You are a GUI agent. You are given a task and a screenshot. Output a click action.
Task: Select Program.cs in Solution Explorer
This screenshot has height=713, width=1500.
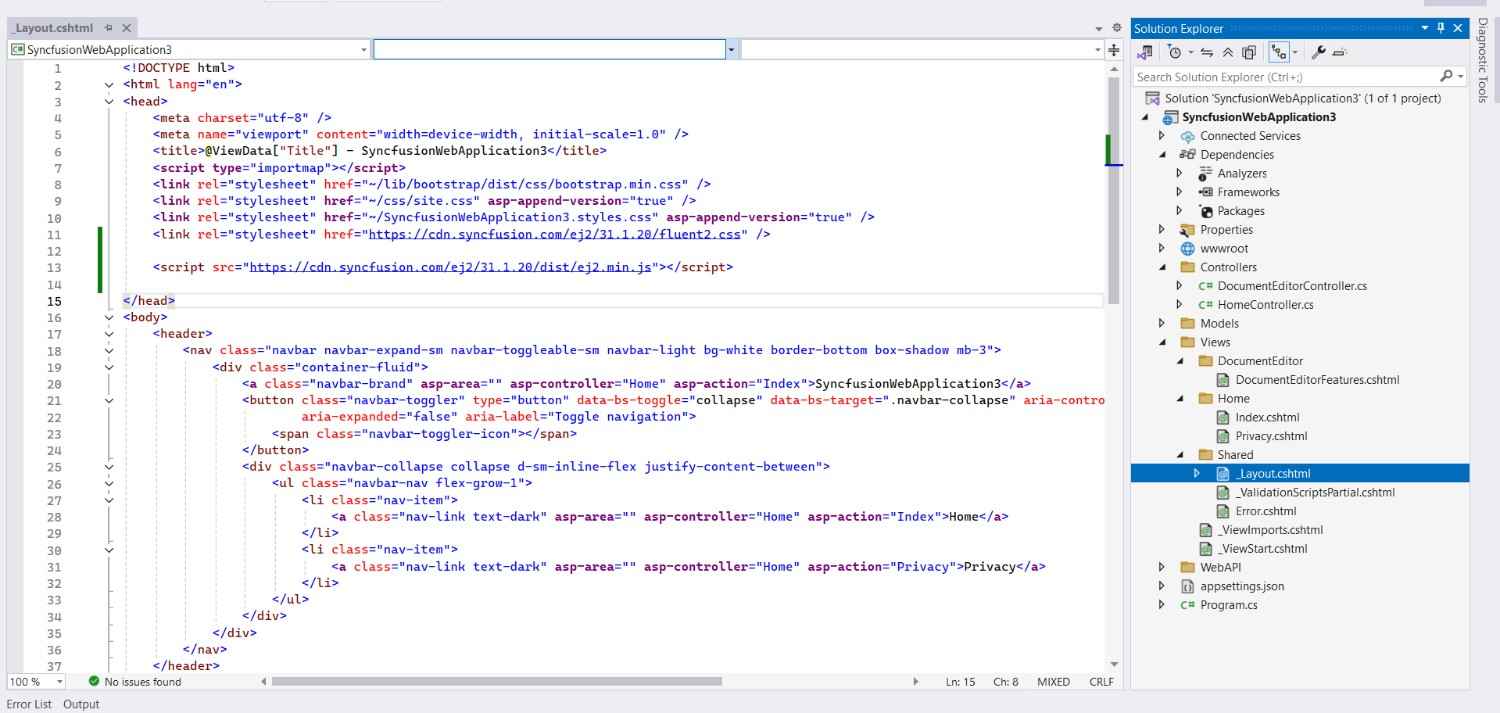coord(1229,605)
